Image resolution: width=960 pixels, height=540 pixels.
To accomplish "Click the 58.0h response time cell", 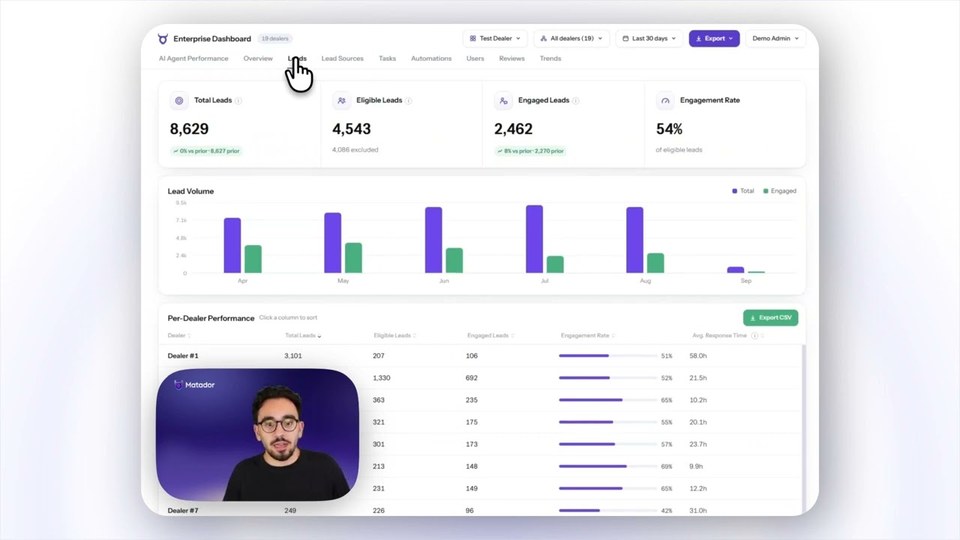I will 698,356.
